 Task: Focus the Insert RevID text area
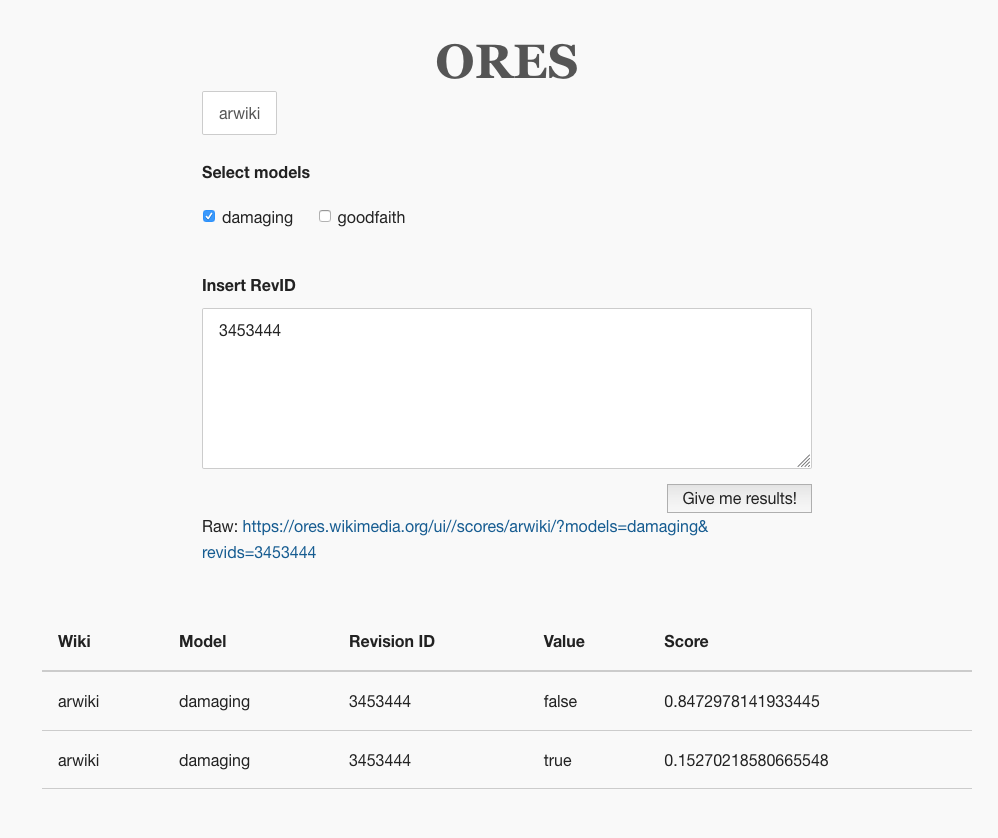pos(506,388)
